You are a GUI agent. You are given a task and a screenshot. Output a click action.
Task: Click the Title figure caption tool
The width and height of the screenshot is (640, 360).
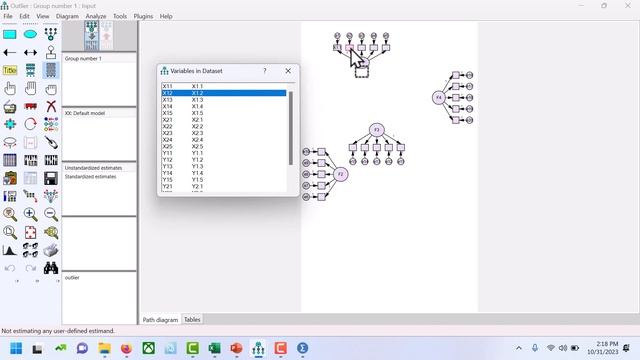pos(10,70)
